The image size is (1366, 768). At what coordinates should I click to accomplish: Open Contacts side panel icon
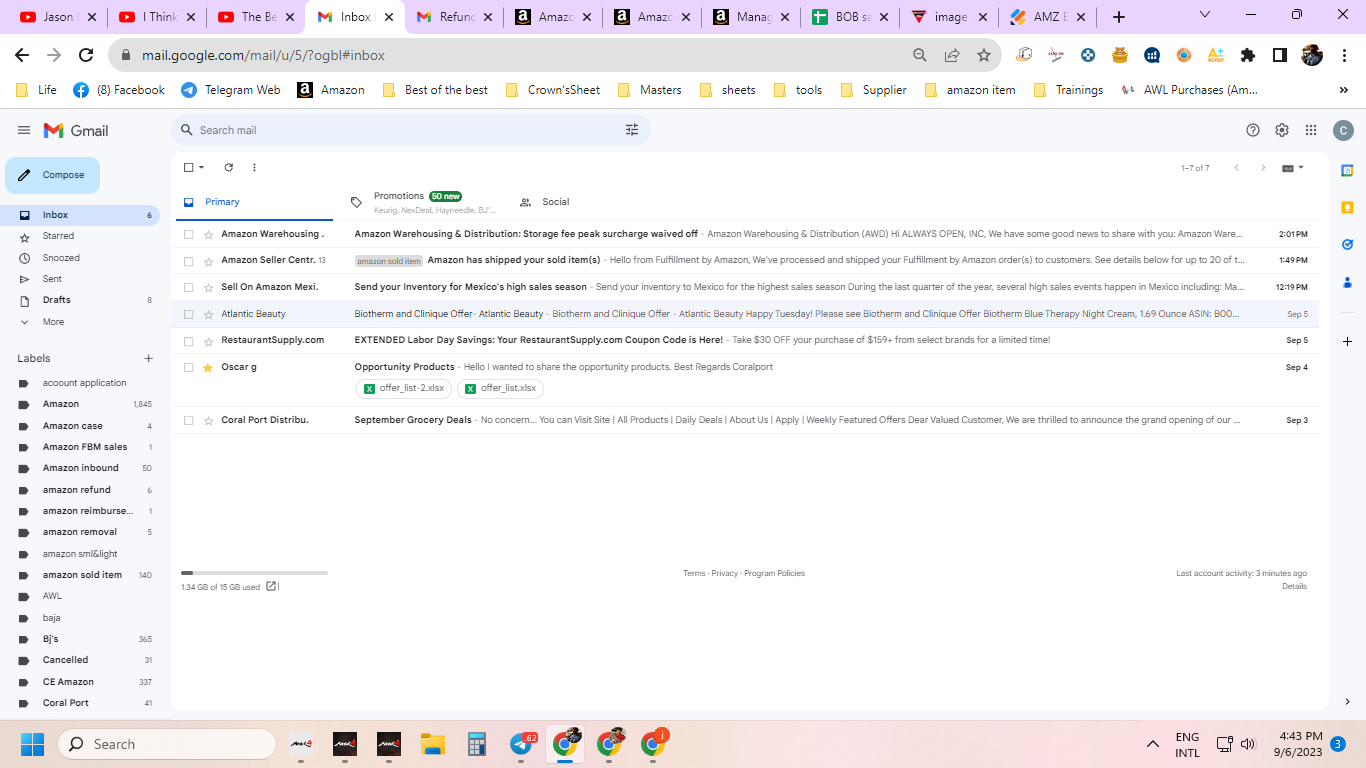pyautogui.click(x=1347, y=281)
